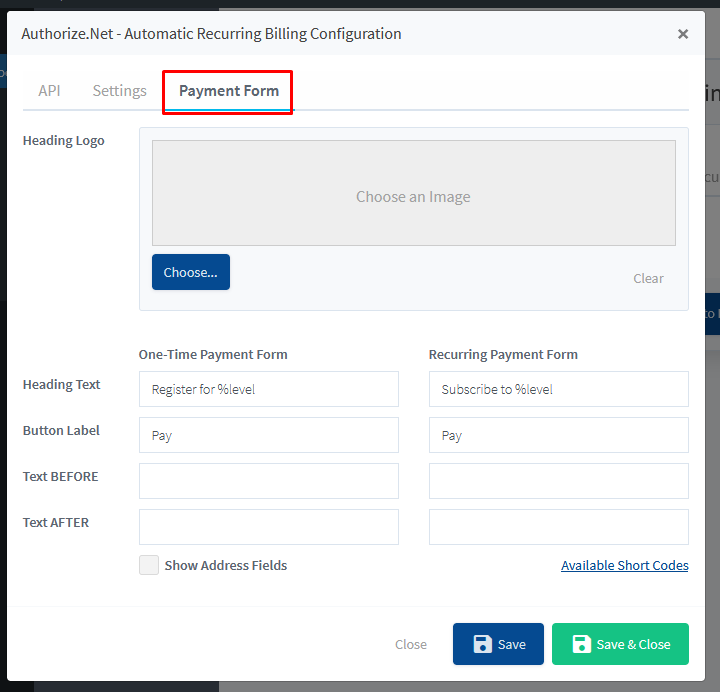Screen dimensions: 720x692
Task: Click the blue Save button
Action: (x=498, y=644)
